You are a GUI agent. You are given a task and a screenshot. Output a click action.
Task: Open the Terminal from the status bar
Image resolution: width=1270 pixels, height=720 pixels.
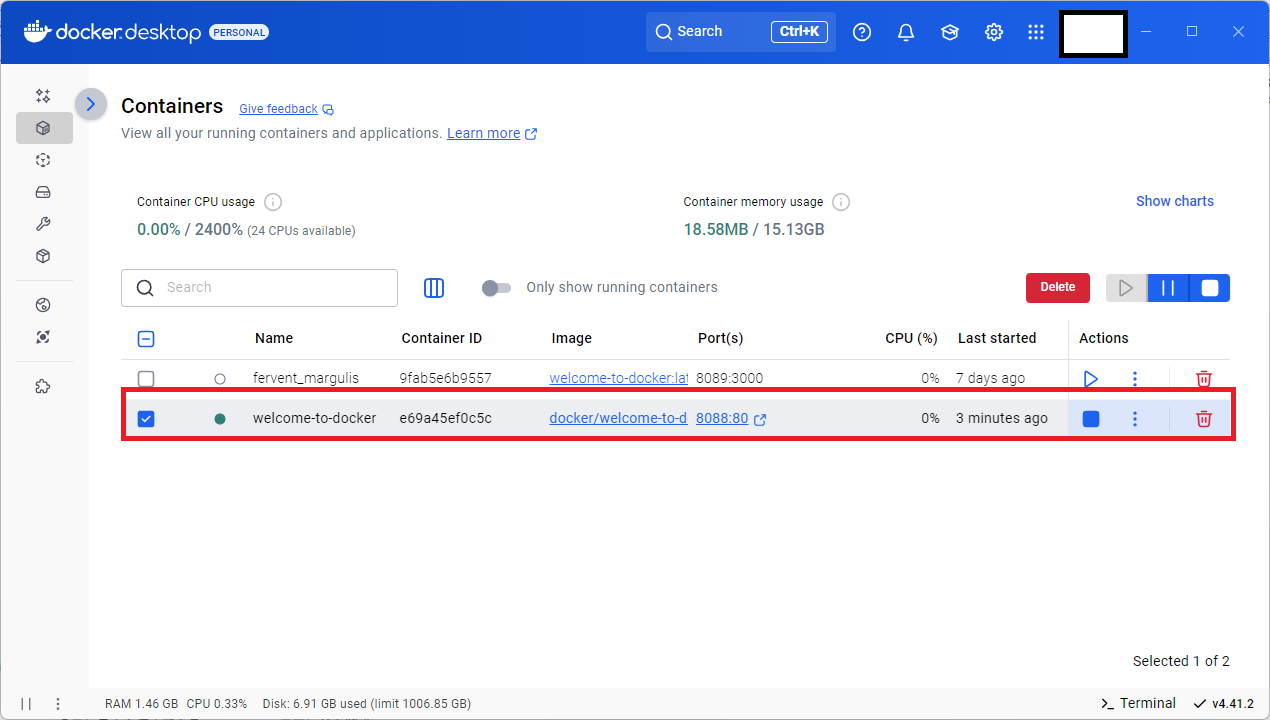pos(1138,703)
